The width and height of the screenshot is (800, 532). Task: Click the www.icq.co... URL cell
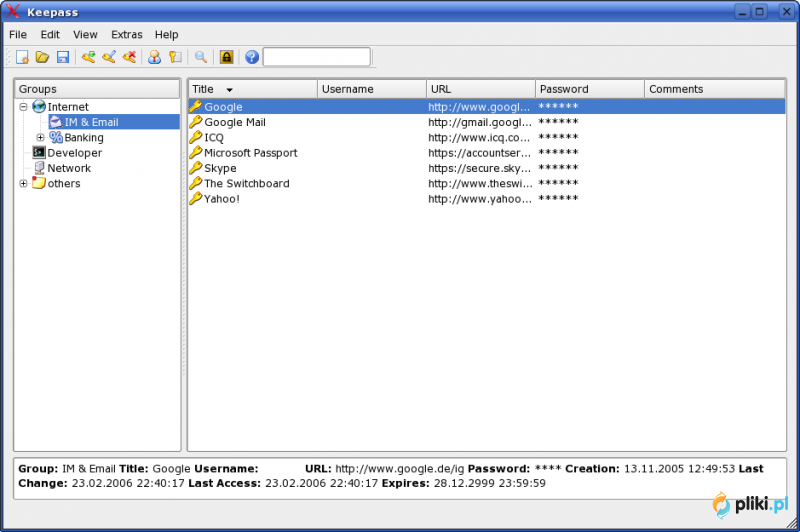(x=479, y=138)
